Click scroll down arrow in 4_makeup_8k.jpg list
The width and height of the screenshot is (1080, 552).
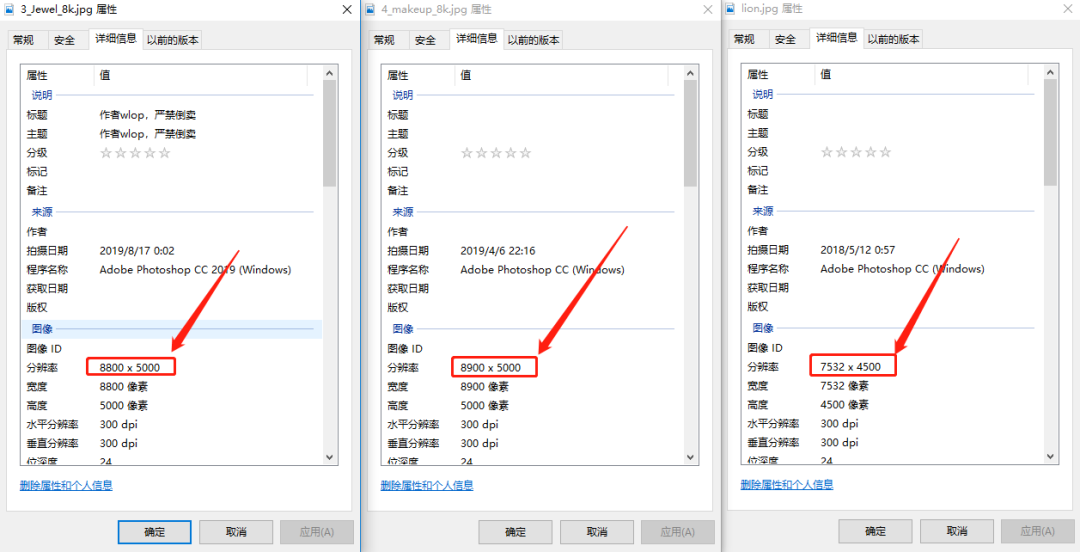click(690, 456)
